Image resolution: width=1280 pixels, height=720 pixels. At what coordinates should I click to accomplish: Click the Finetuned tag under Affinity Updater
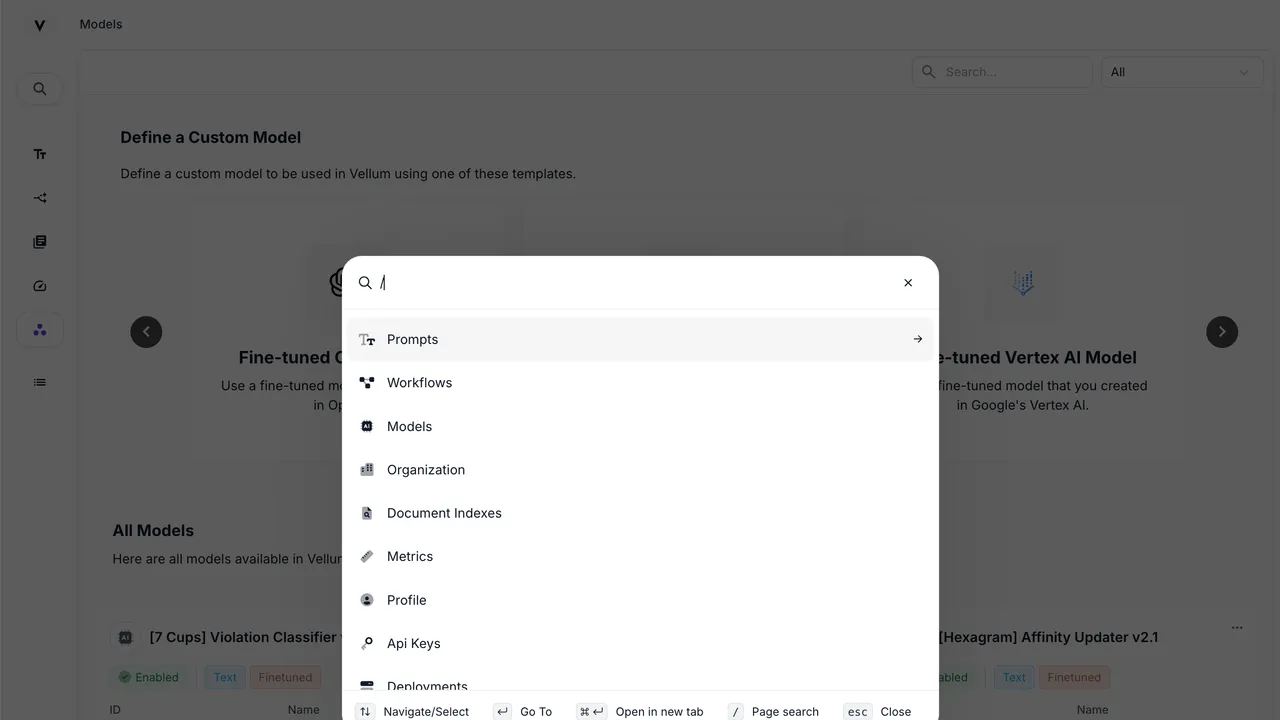pyautogui.click(x=1074, y=677)
